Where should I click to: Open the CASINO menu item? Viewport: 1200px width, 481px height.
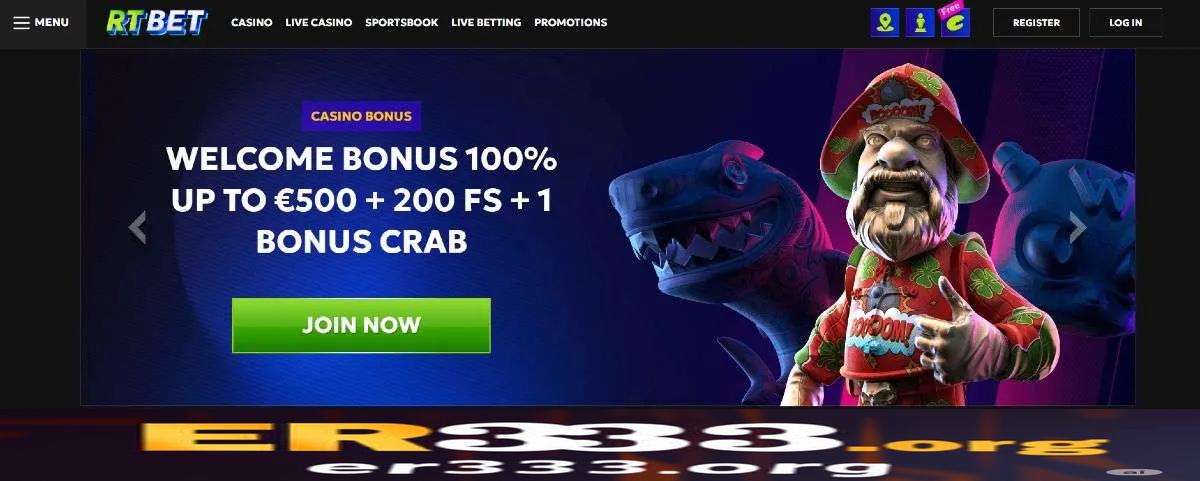tap(251, 22)
